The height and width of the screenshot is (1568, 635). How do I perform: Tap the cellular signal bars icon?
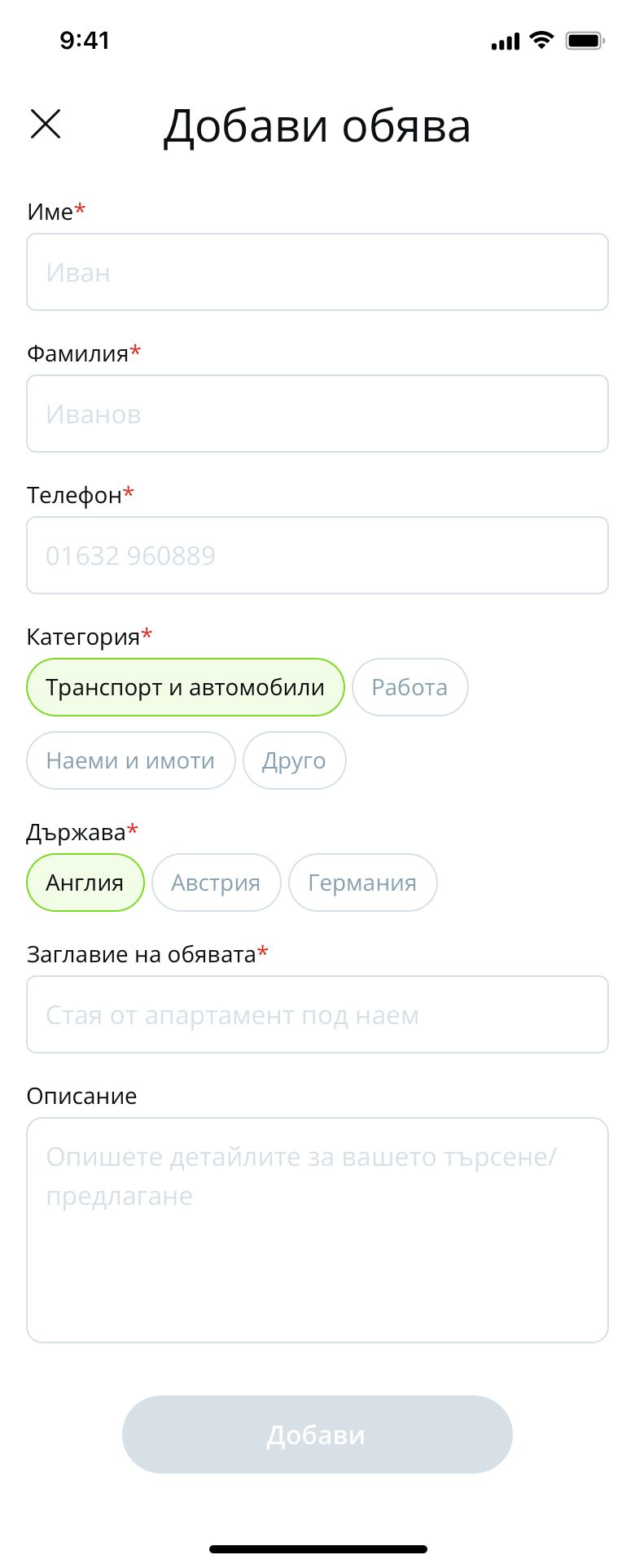[x=505, y=41]
